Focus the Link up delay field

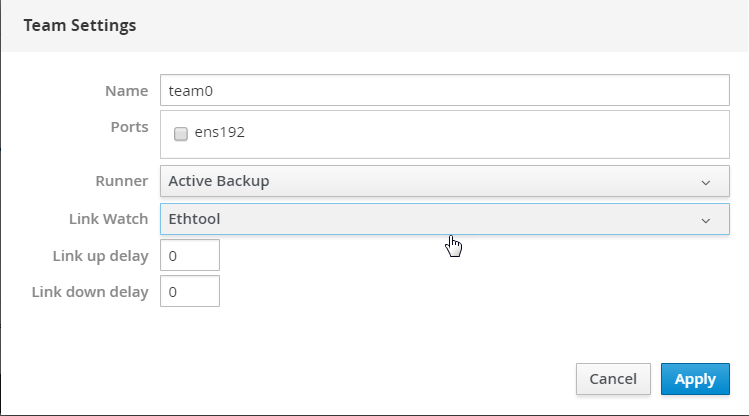tap(189, 255)
